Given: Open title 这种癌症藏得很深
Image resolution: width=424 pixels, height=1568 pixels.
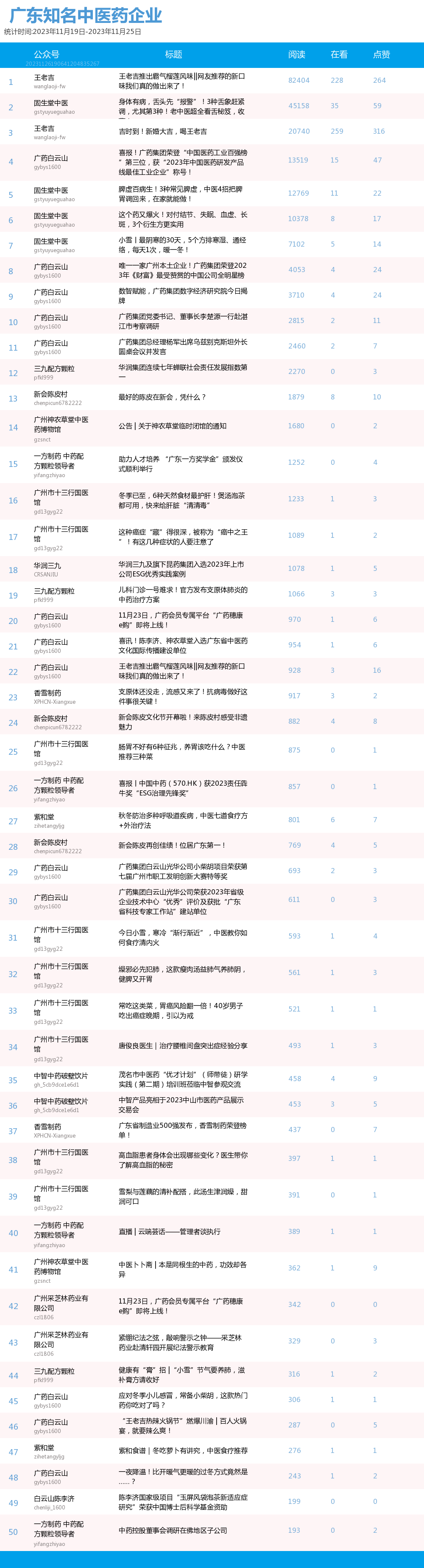Looking at the screenshot, I should point(183,537).
